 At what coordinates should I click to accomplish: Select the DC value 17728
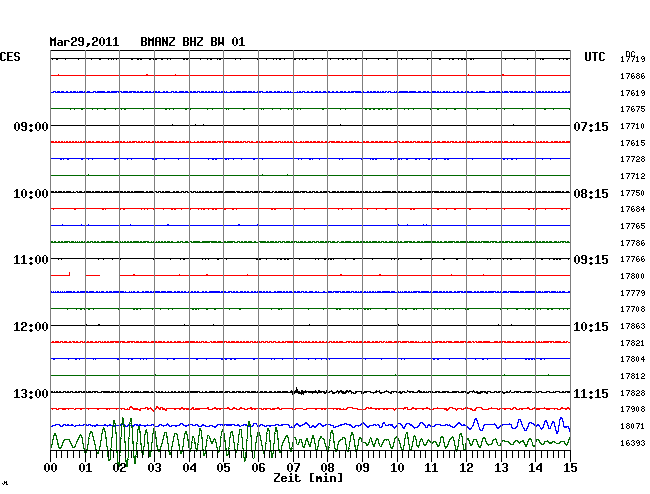pos(633,159)
